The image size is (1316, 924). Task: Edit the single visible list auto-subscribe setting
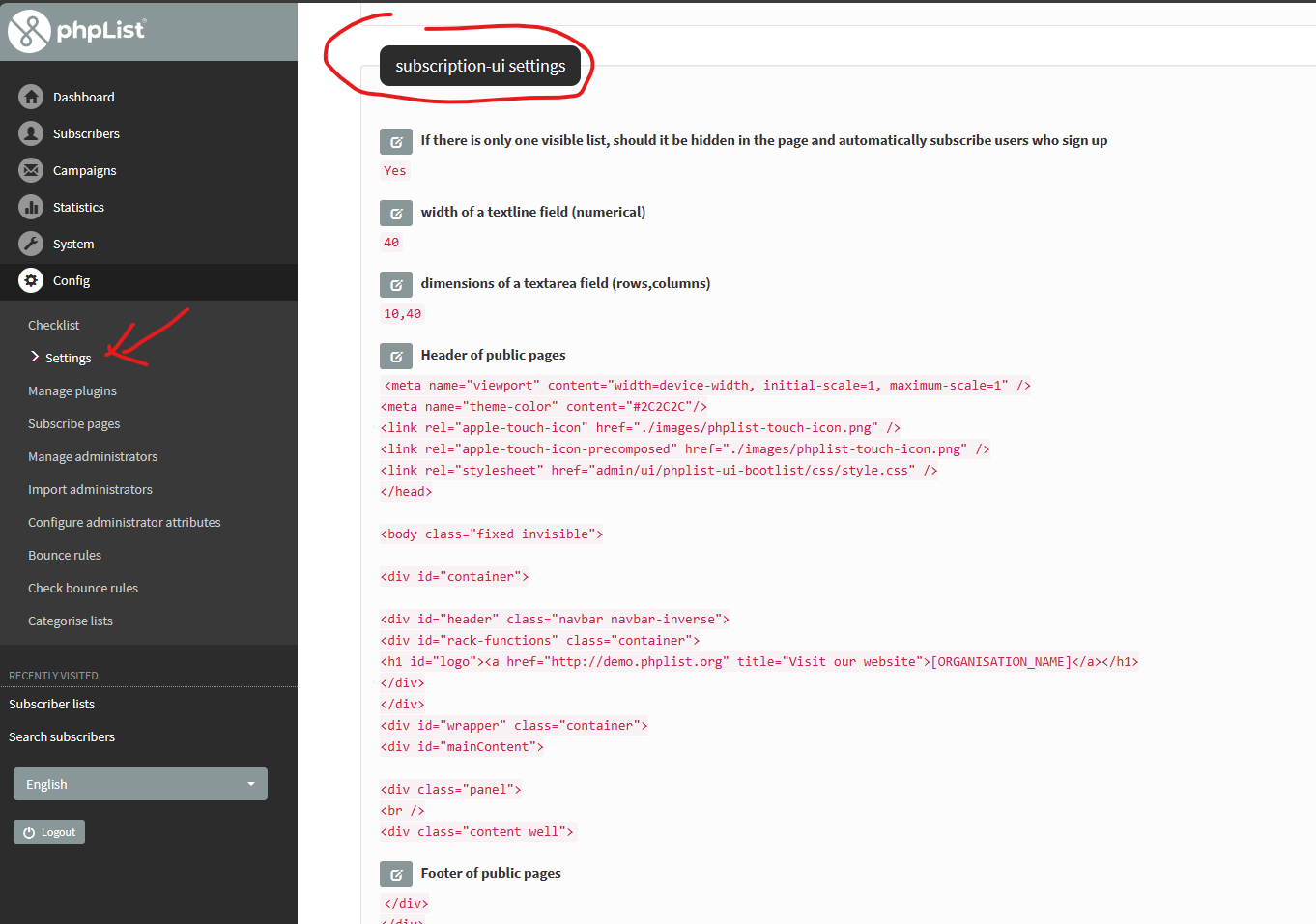pyautogui.click(x=396, y=141)
